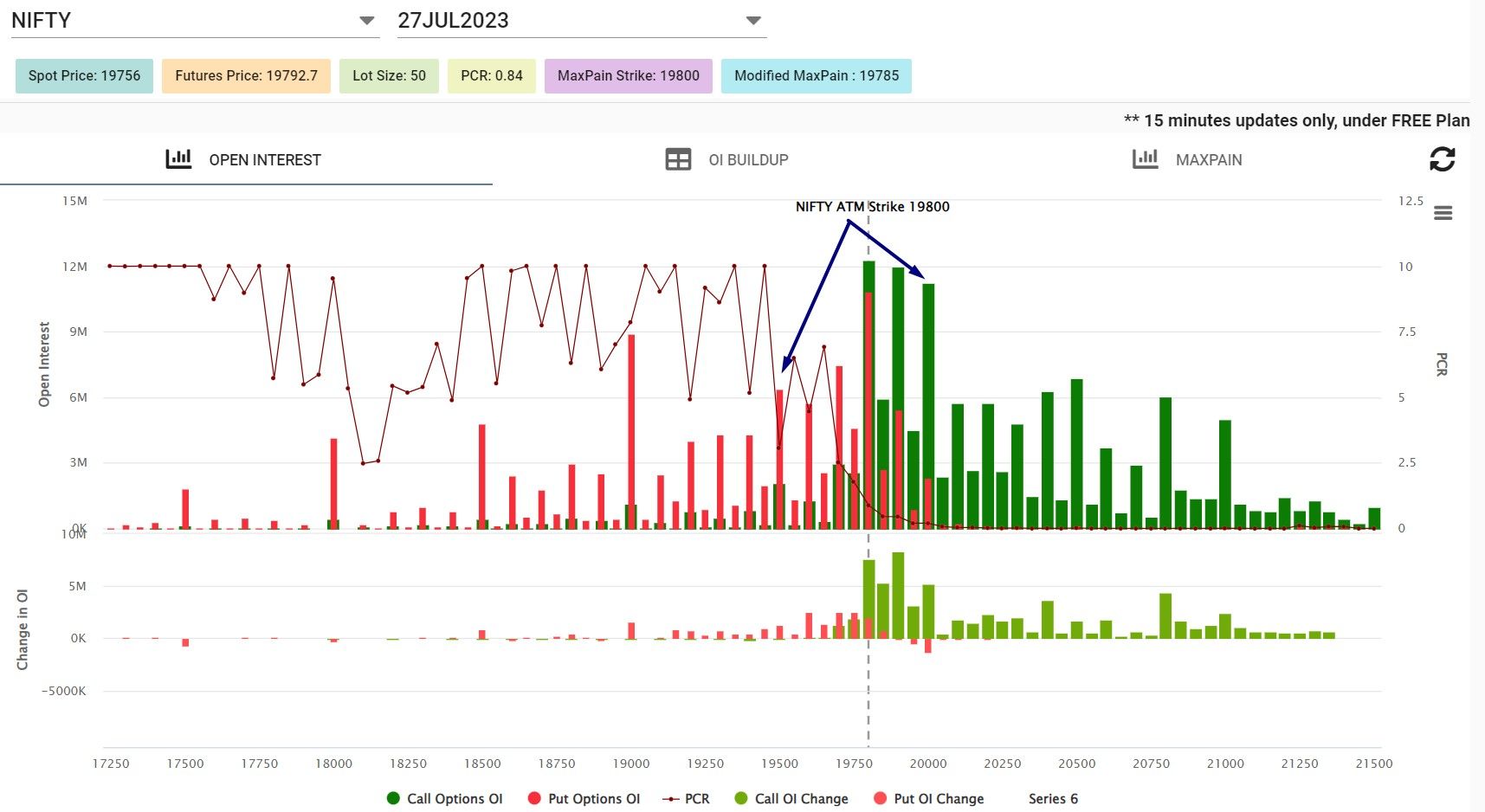Click the MaxPain bar chart icon

(x=1145, y=158)
